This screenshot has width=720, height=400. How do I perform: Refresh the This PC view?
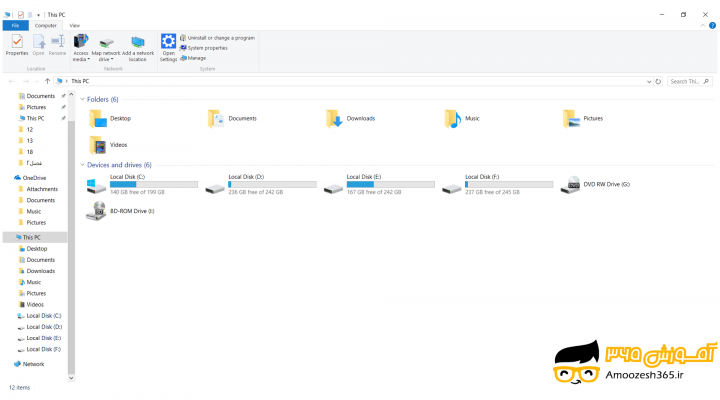658,81
